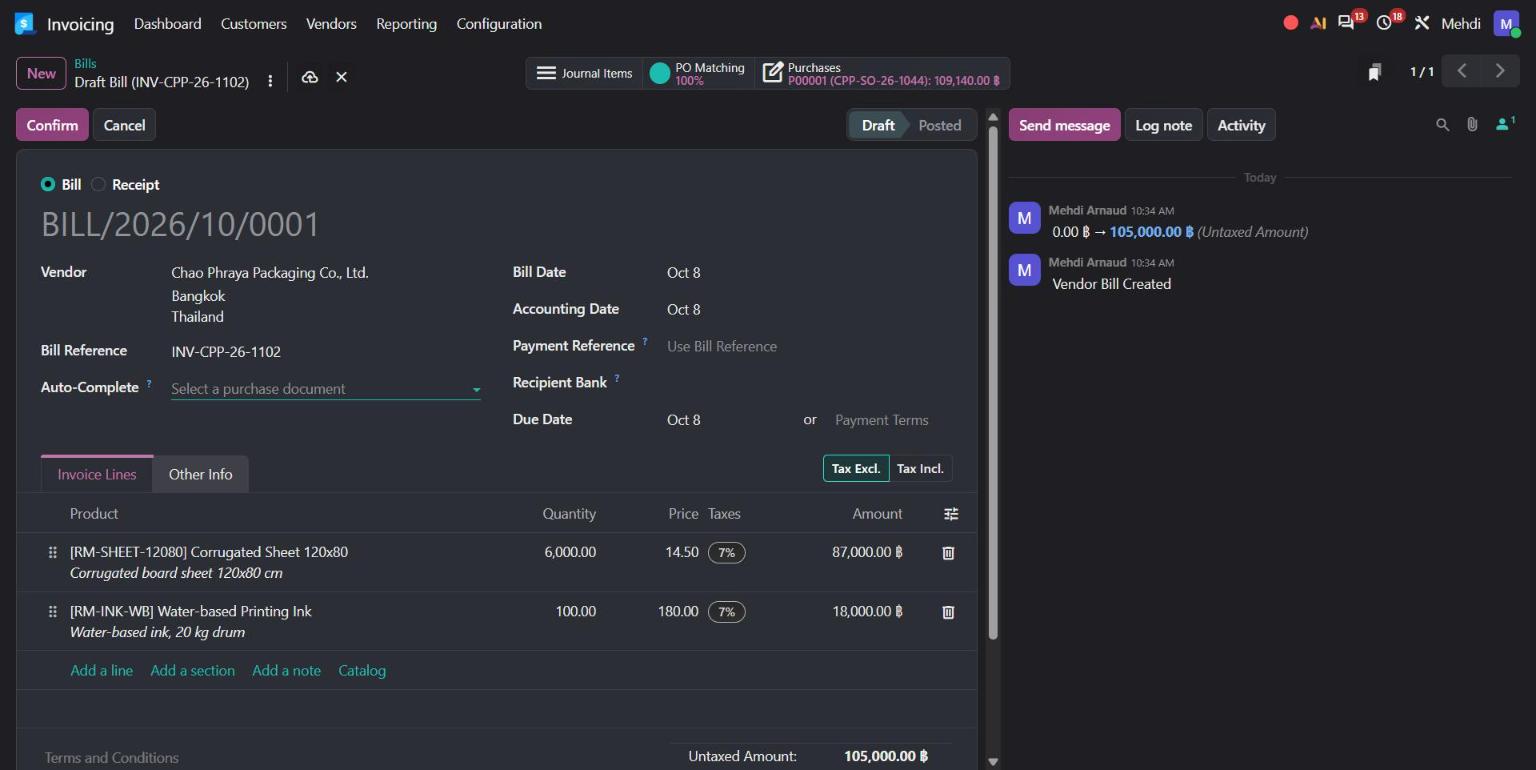Image resolution: width=1536 pixels, height=770 pixels.
Task: Open the AI assistant icon
Action: (1318, 23)
